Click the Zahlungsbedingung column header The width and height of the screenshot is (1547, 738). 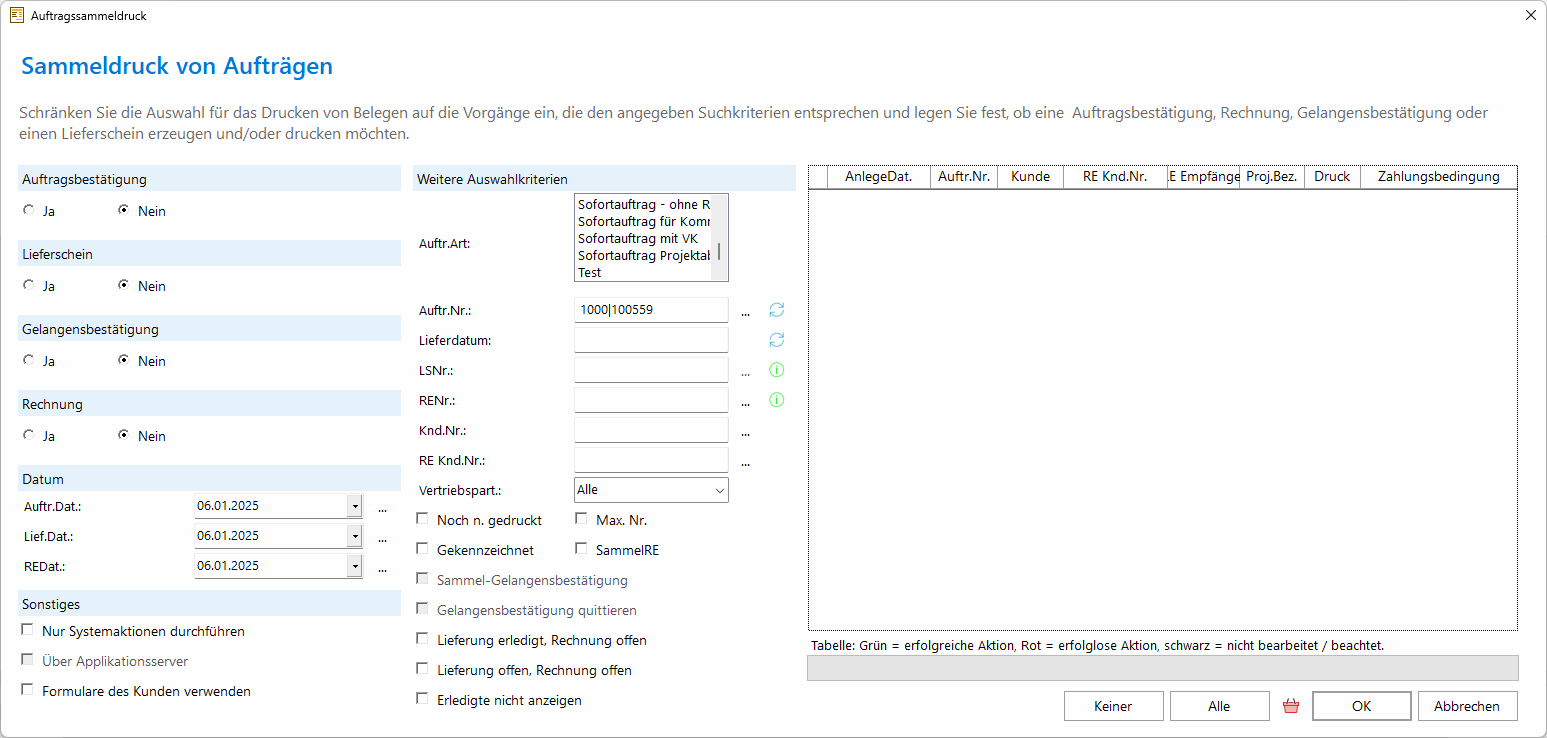1438,177
